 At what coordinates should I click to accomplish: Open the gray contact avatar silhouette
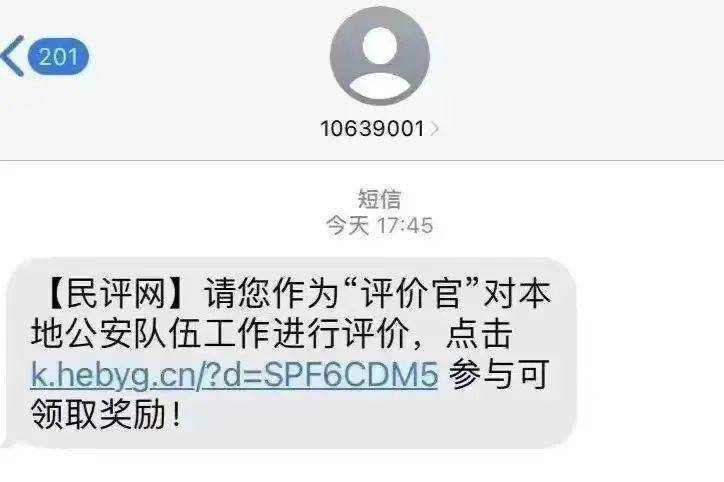pyautogui.click(x=380, y=56)
